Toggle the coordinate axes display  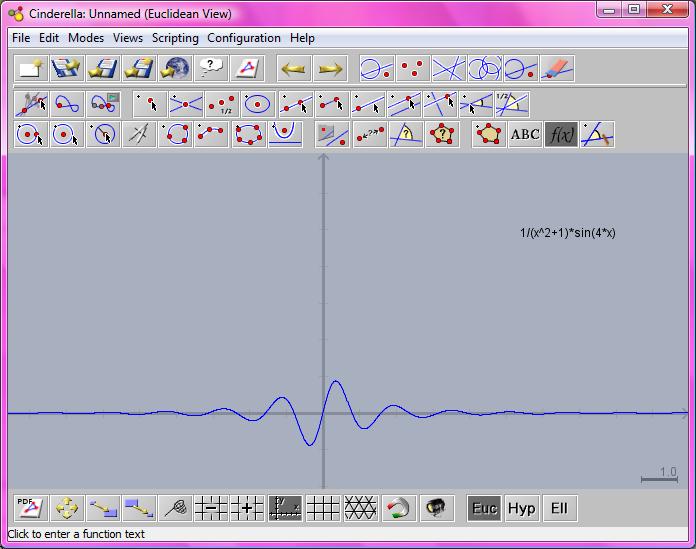point(285,508)
